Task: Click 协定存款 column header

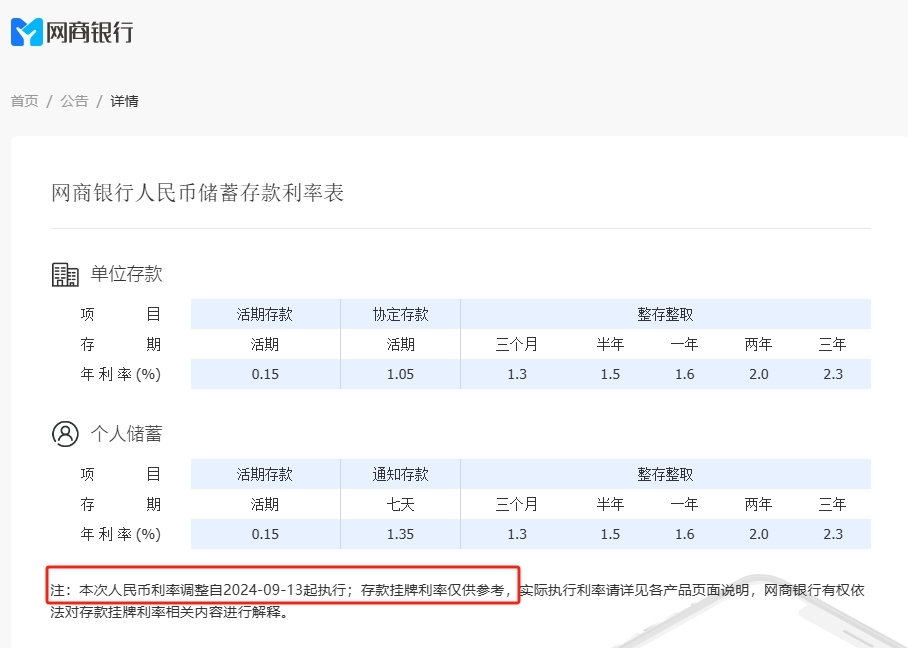Action: coord(400,314)
